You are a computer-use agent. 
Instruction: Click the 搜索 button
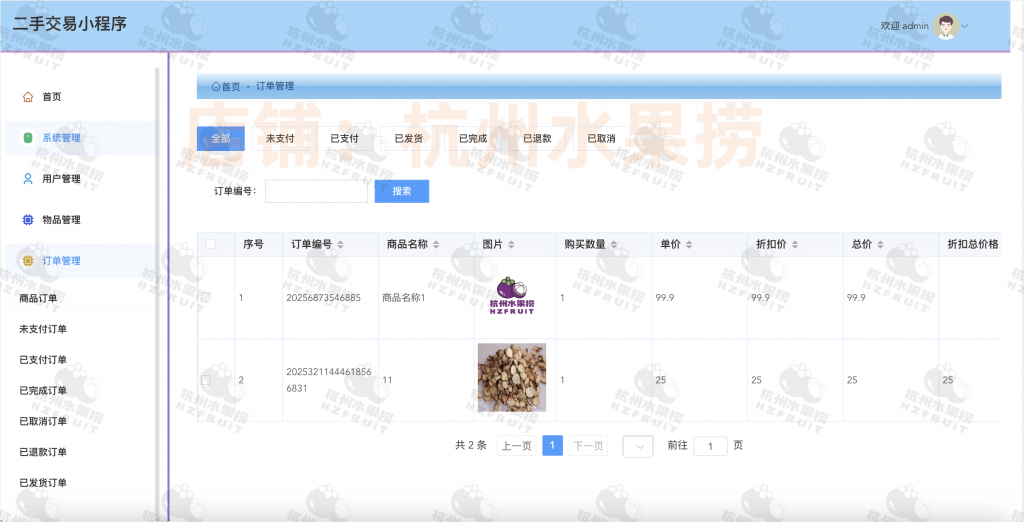click(402, 191)
